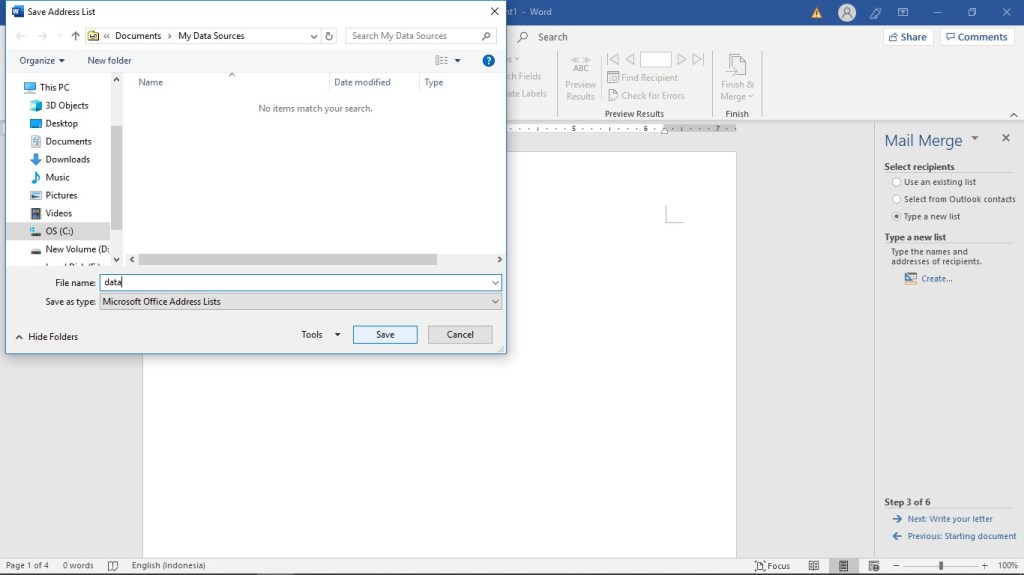1024x575 pixels.
Task: Click the up-folder arrow in navigation
Action: coord(75,36)
